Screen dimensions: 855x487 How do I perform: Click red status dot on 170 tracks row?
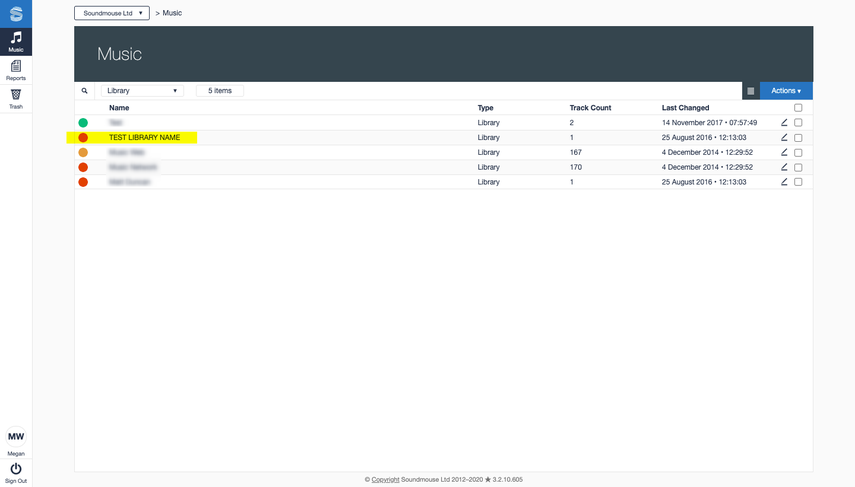(83, 167)
